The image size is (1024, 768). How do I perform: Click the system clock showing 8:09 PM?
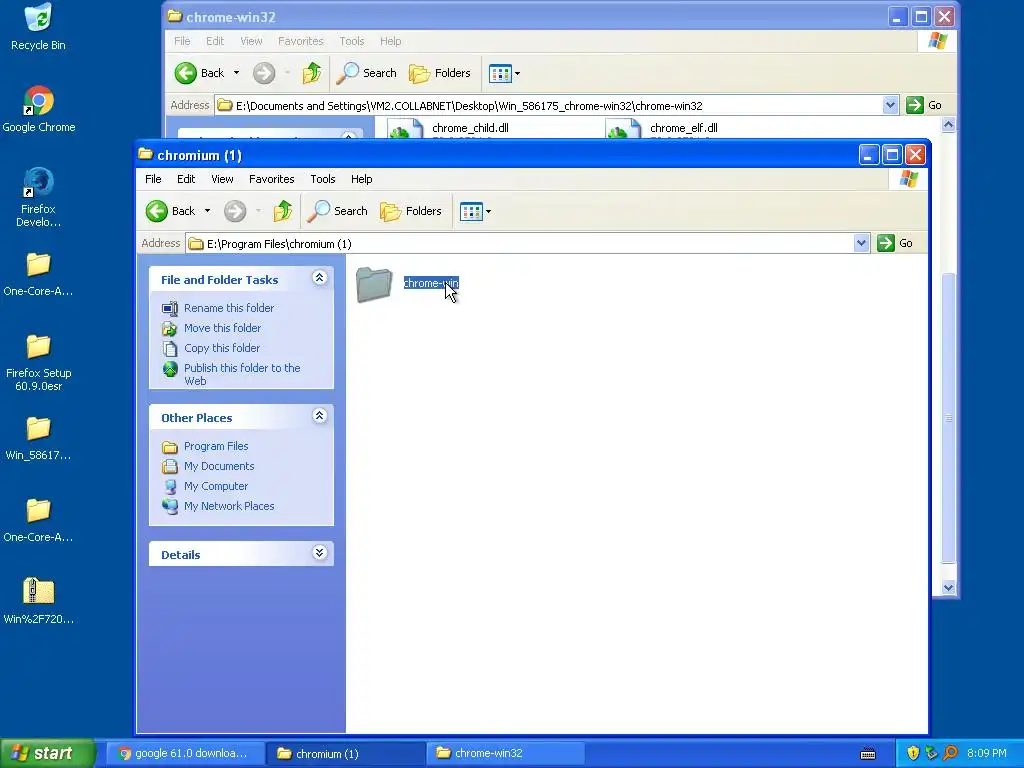(x=987, y=753)
